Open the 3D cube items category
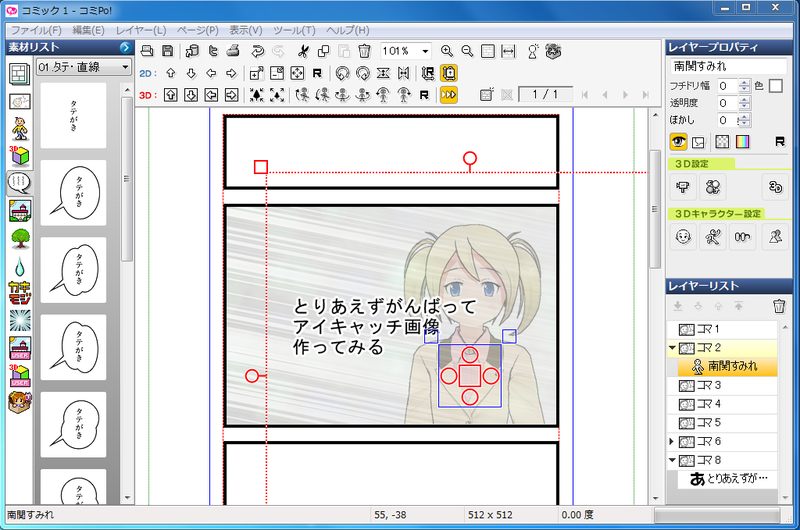The image size is (800, 530). tap(19, 156)
